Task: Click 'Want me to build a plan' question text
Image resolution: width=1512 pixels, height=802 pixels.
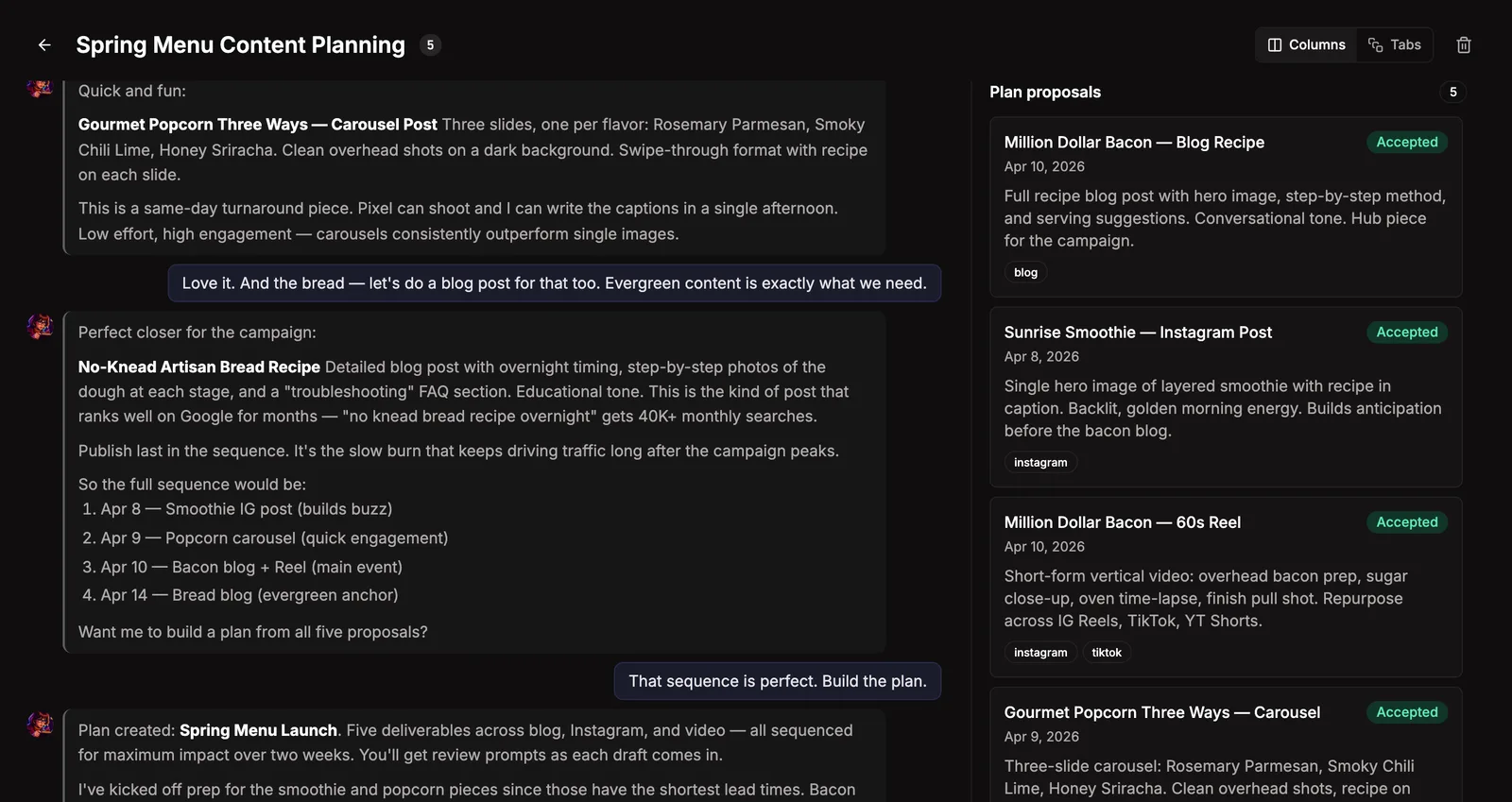Action: (253, 632)
